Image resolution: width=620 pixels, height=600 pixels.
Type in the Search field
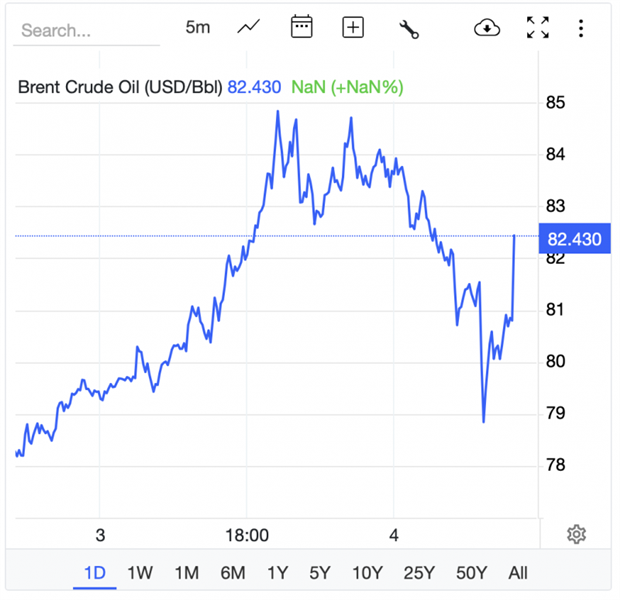pos(86,30)
